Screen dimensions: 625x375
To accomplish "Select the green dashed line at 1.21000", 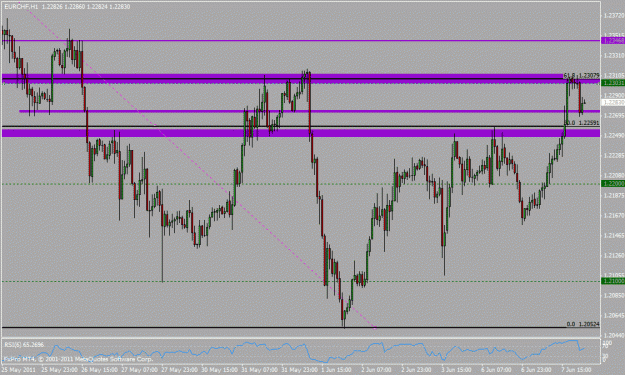I will (x=301, y=281).
